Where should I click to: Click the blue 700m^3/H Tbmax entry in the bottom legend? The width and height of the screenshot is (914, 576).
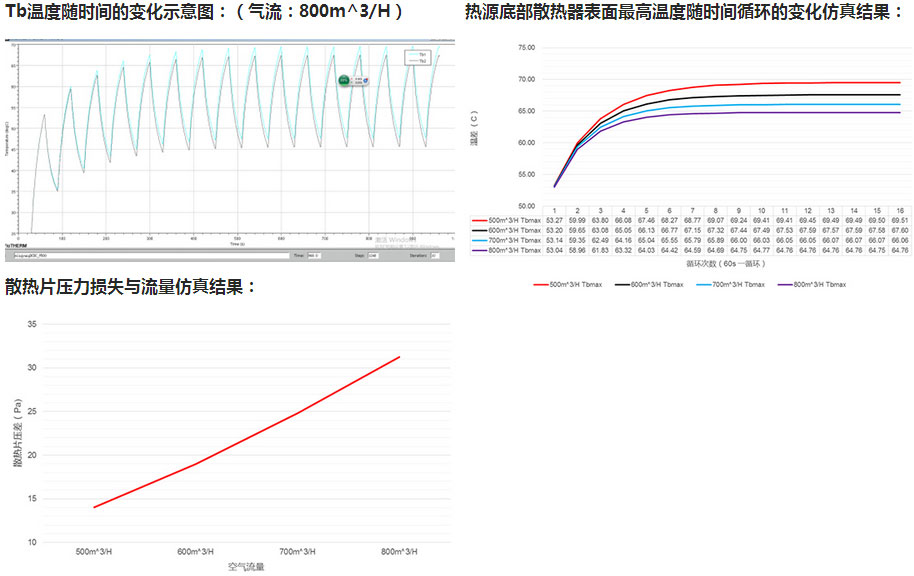tap(730, 285)
